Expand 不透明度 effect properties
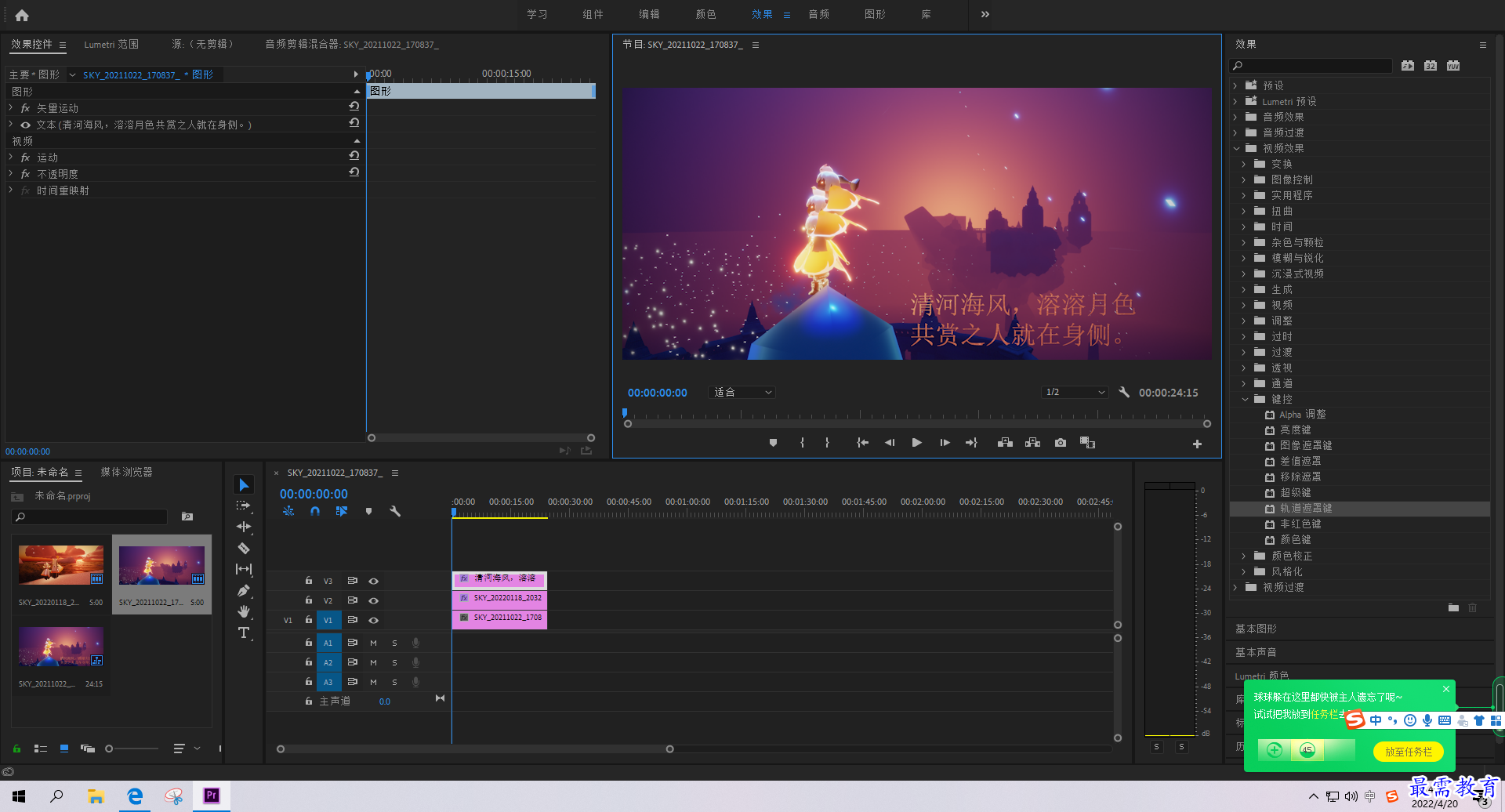Viewport: 1505px width, 812px height. point(11,174)
